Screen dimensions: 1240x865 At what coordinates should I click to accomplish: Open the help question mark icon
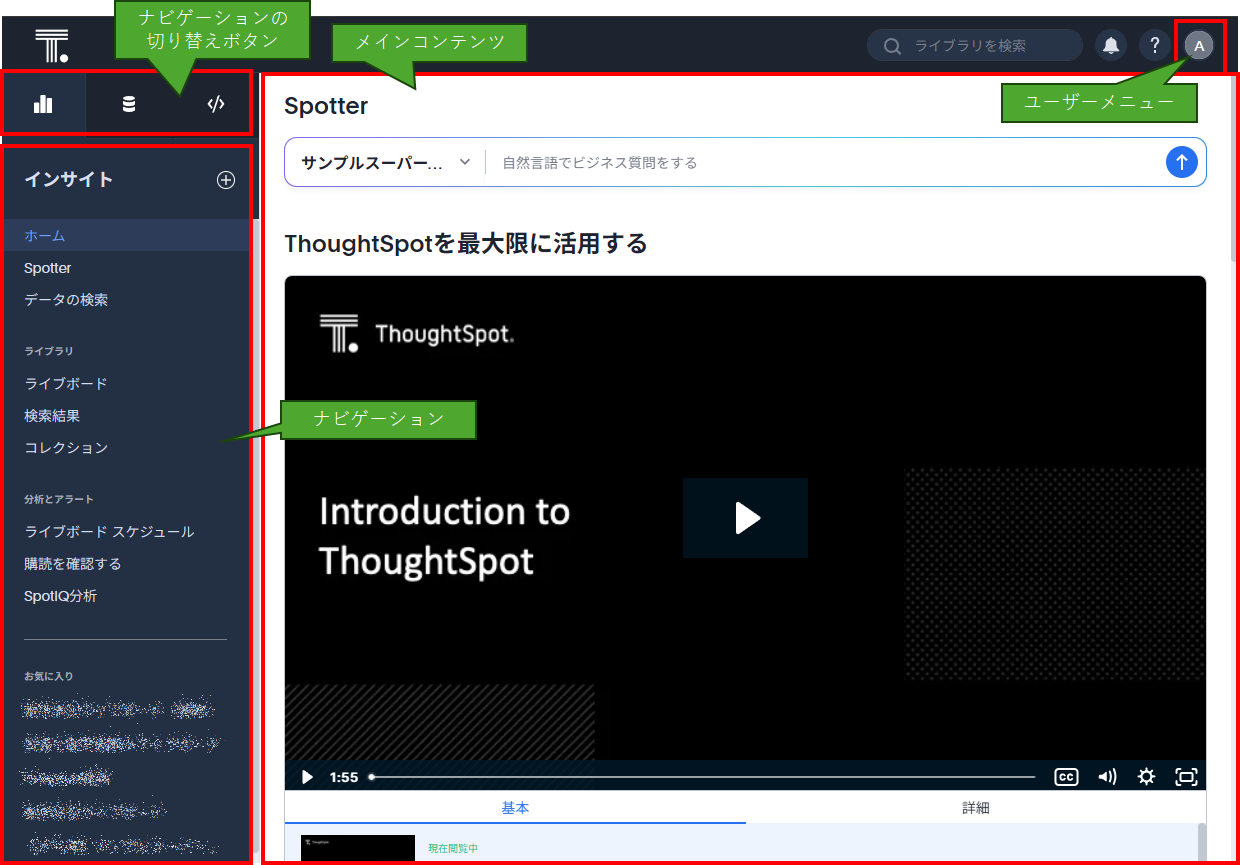click(1154, 45)
